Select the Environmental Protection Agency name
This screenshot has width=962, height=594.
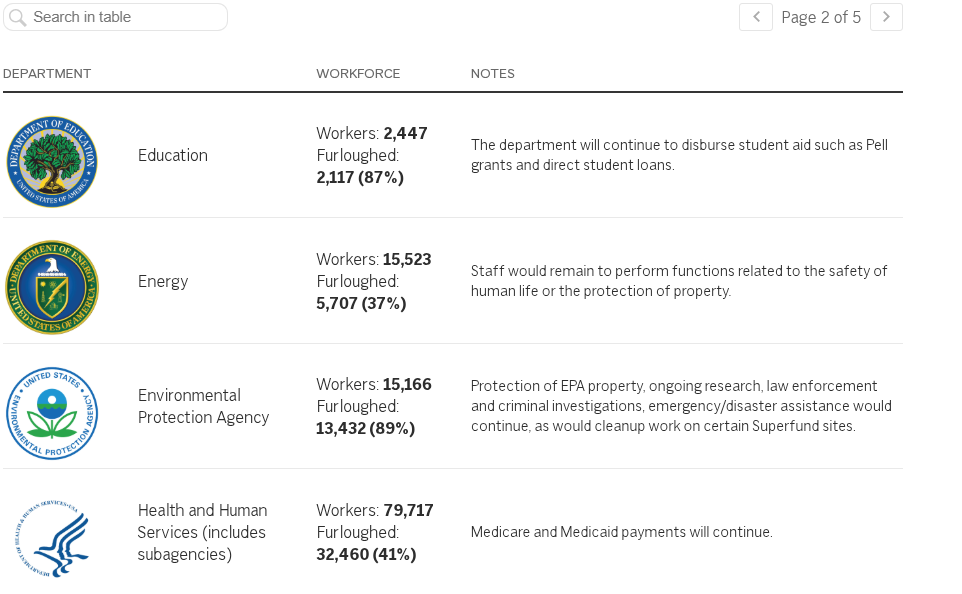coord(204,406)
